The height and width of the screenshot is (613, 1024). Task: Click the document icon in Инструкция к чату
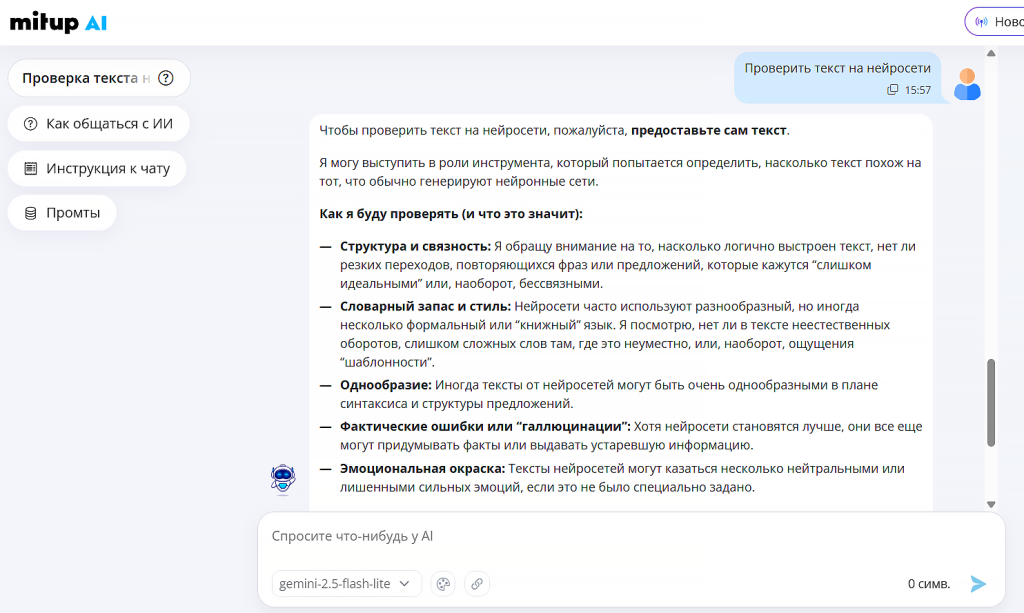31,168
